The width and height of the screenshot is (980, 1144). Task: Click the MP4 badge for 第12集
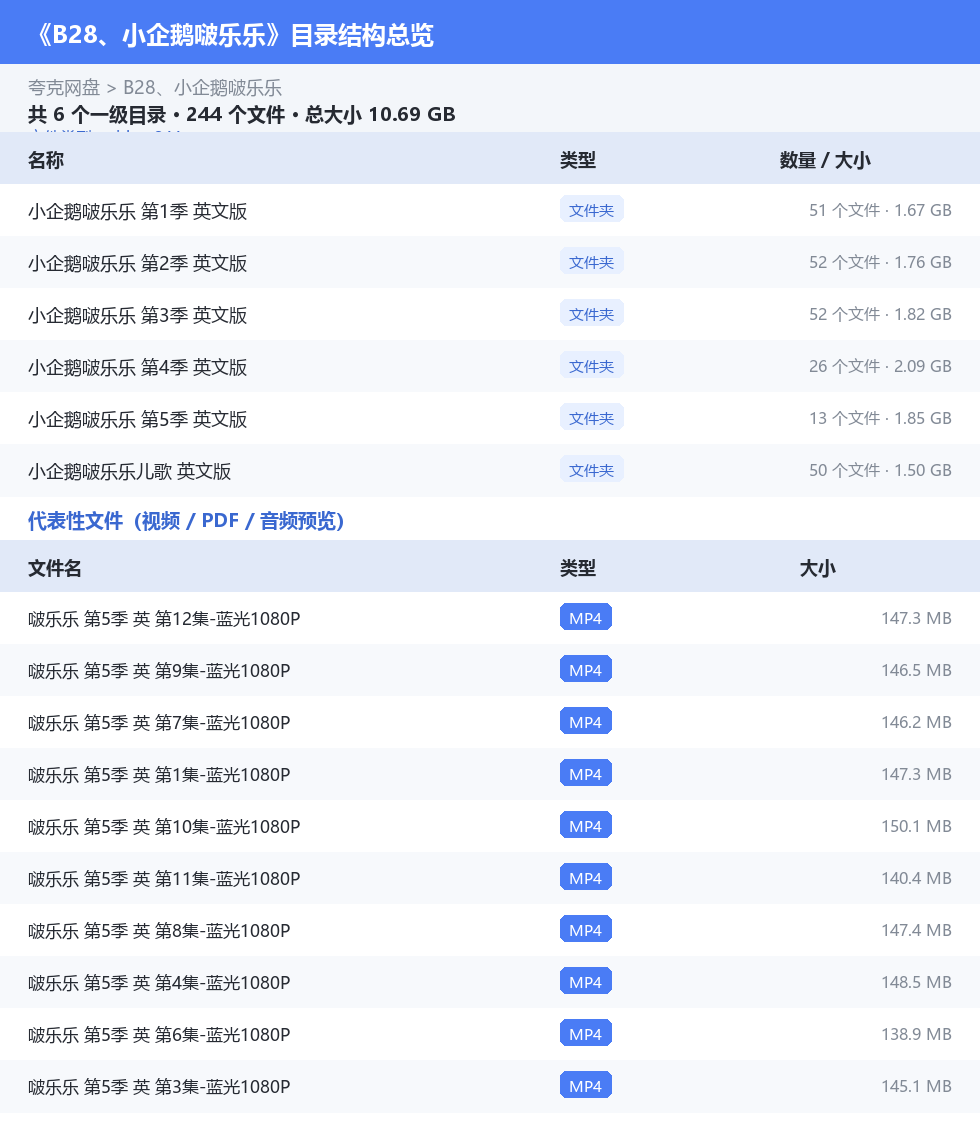pyautogui.click(x=586, y=618)
